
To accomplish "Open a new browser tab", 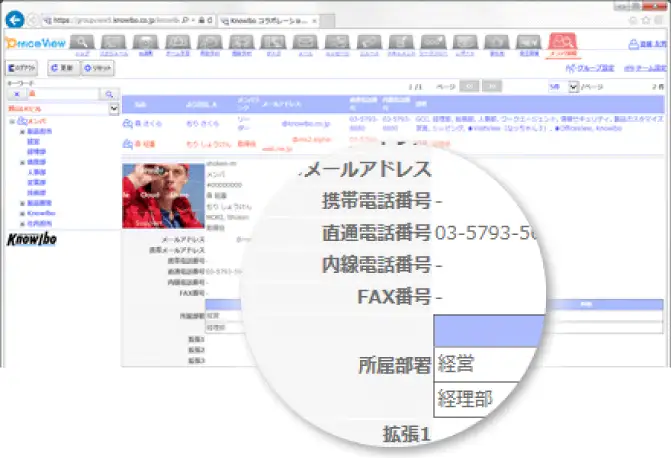I will (327, 21).
